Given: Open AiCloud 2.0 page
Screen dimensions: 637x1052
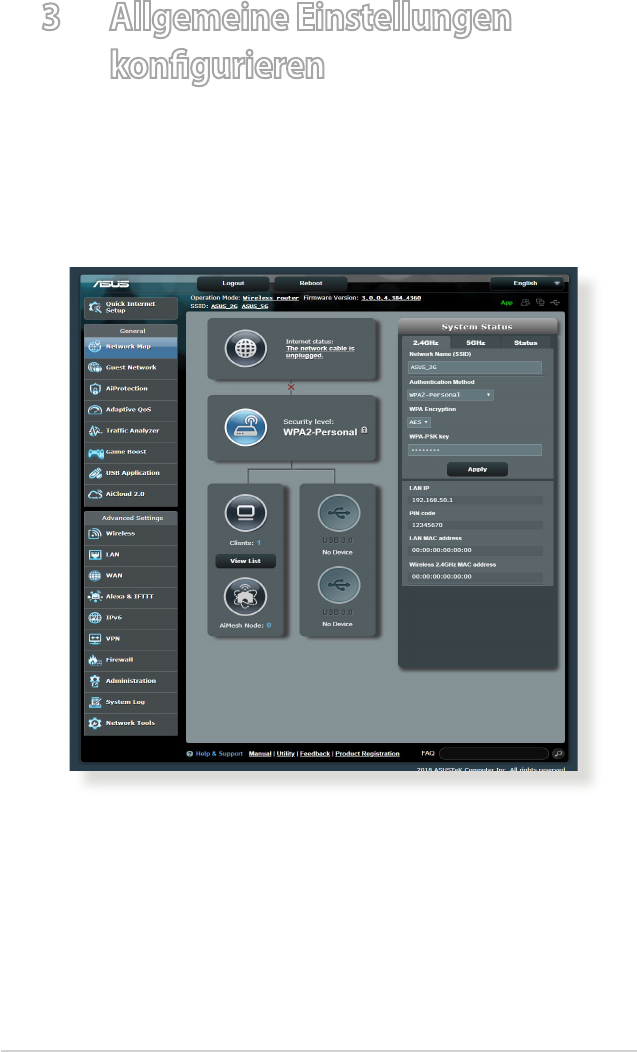Looking at the screenshot, I should (131, 494).
